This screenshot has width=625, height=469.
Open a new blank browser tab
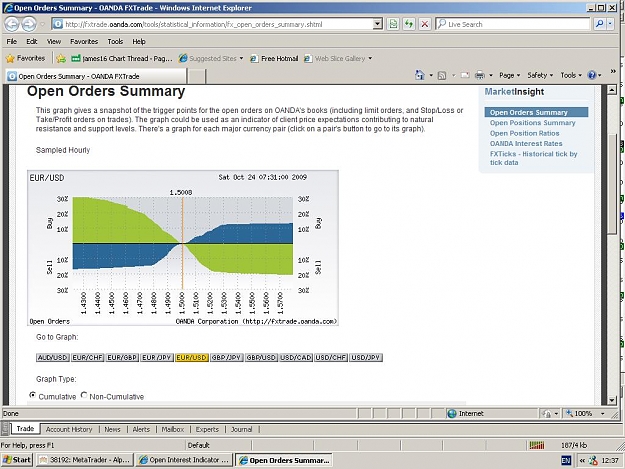[x=197, y=76]
